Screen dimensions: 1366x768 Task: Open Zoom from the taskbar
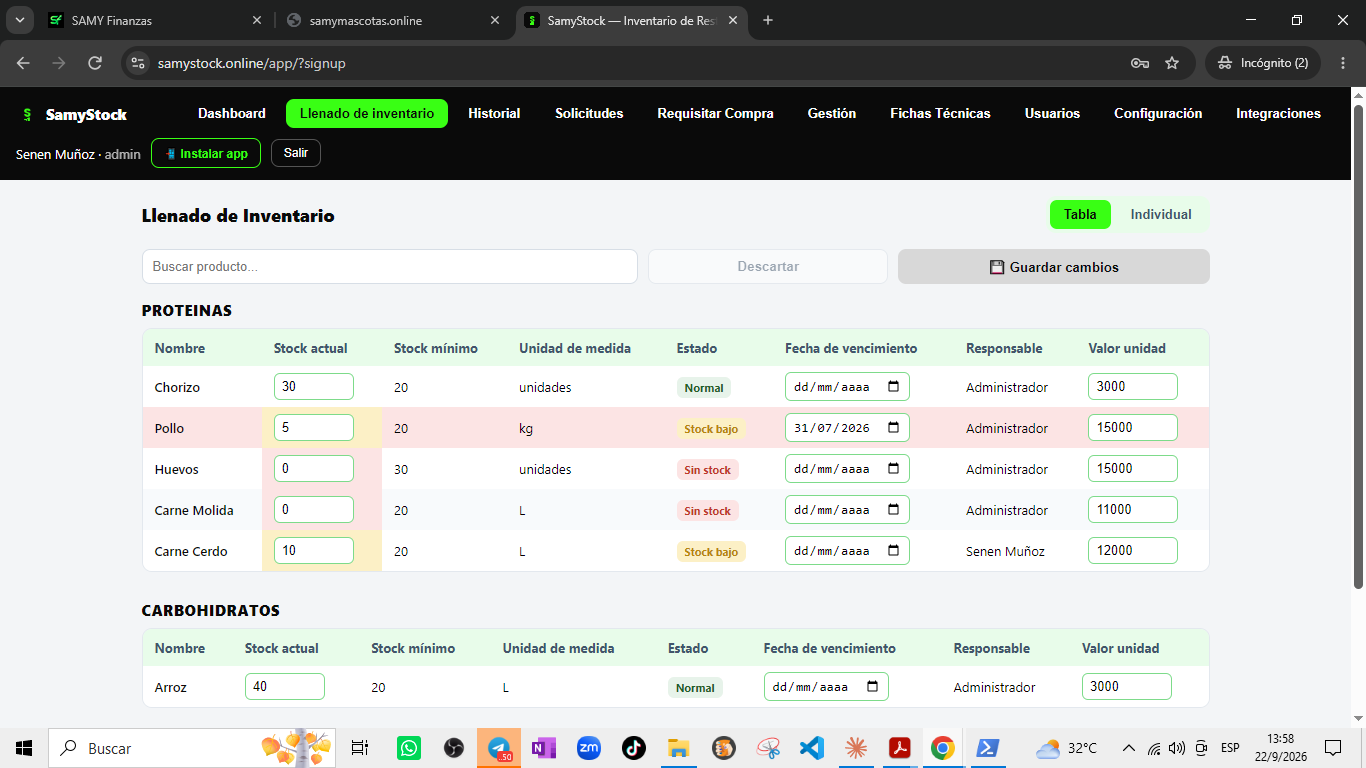point(588,748)
